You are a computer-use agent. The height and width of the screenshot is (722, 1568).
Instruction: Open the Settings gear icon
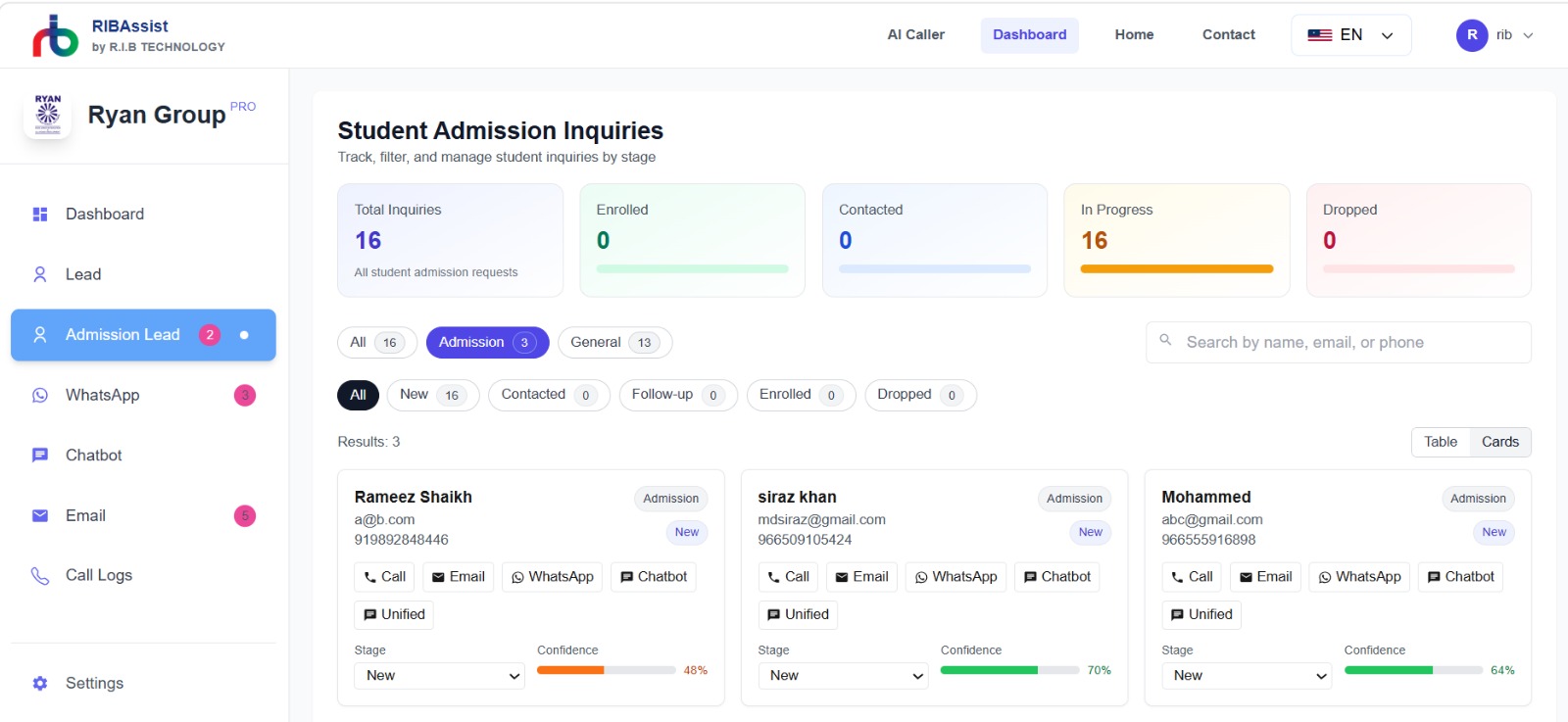tap(40, 684)
